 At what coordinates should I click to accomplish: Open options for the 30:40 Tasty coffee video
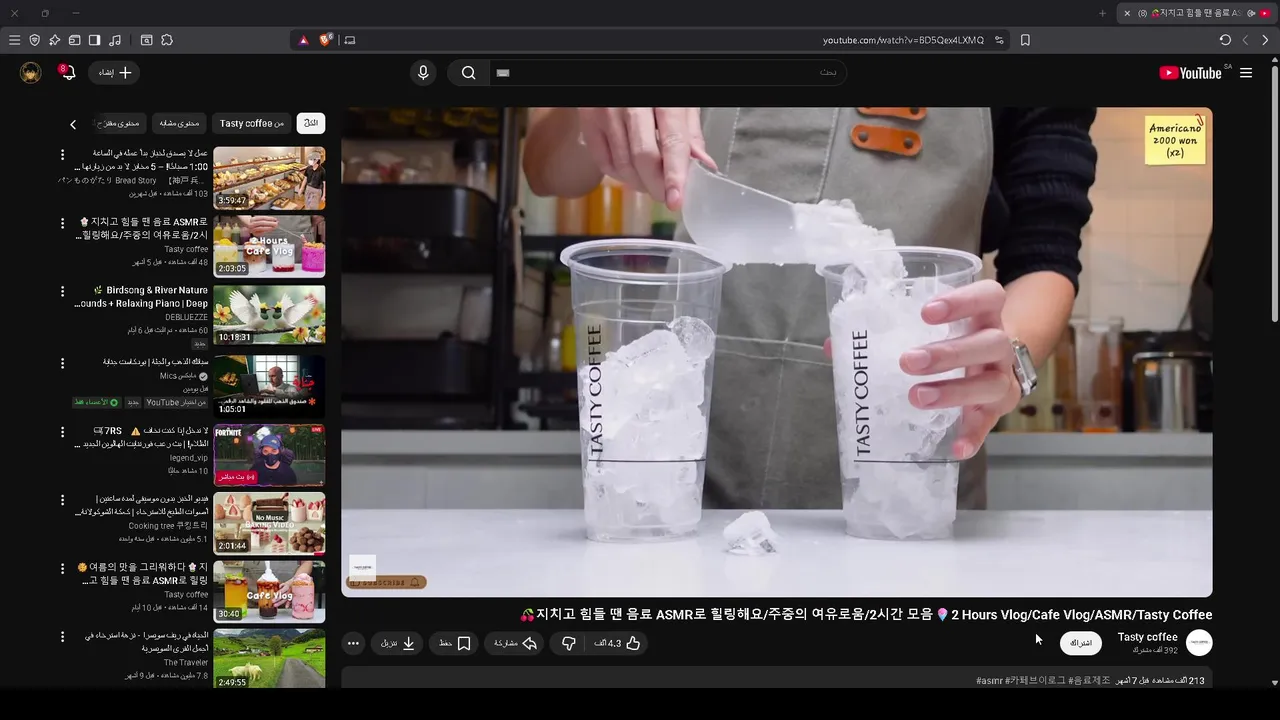click(62, 568)
